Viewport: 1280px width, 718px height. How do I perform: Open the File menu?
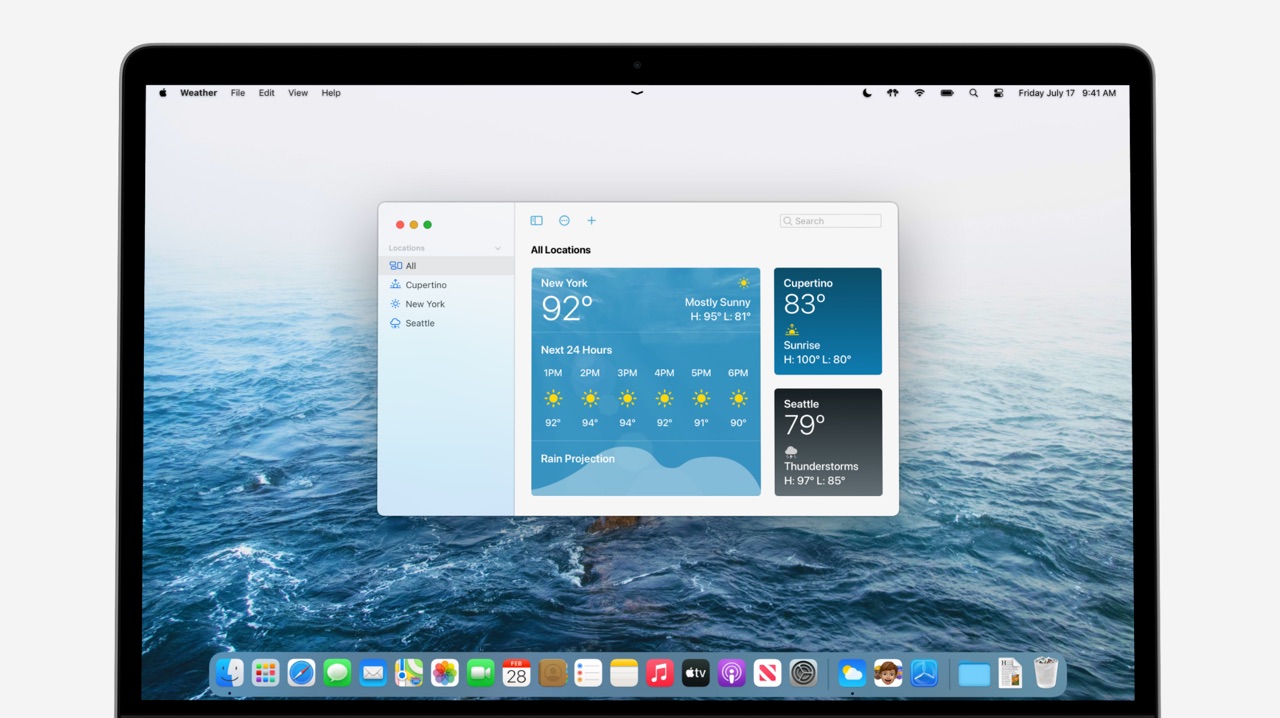(238, 93)
